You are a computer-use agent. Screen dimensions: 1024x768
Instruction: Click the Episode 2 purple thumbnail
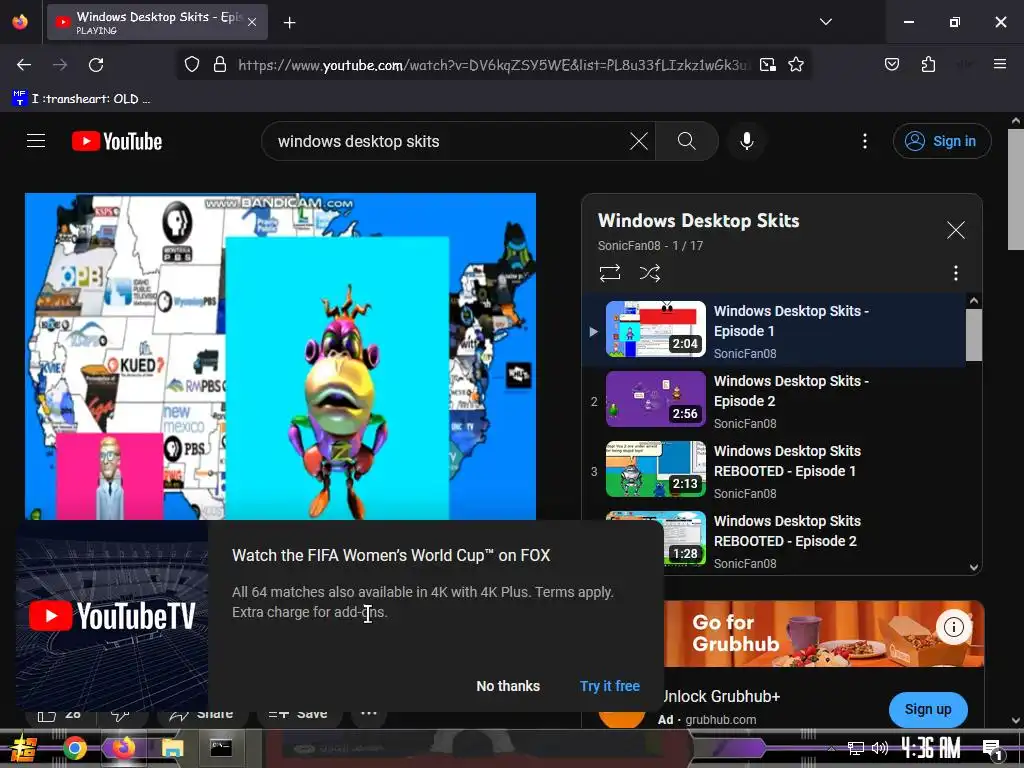pos(656,399)
